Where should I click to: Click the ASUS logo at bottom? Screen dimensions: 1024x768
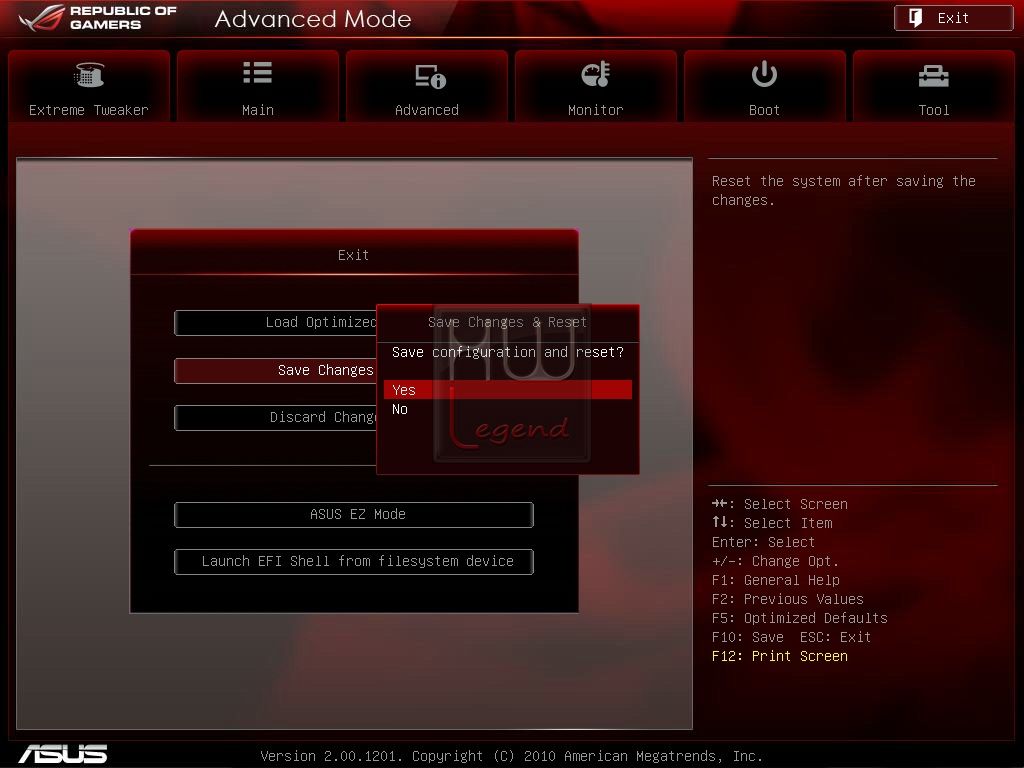pos(63,754)
